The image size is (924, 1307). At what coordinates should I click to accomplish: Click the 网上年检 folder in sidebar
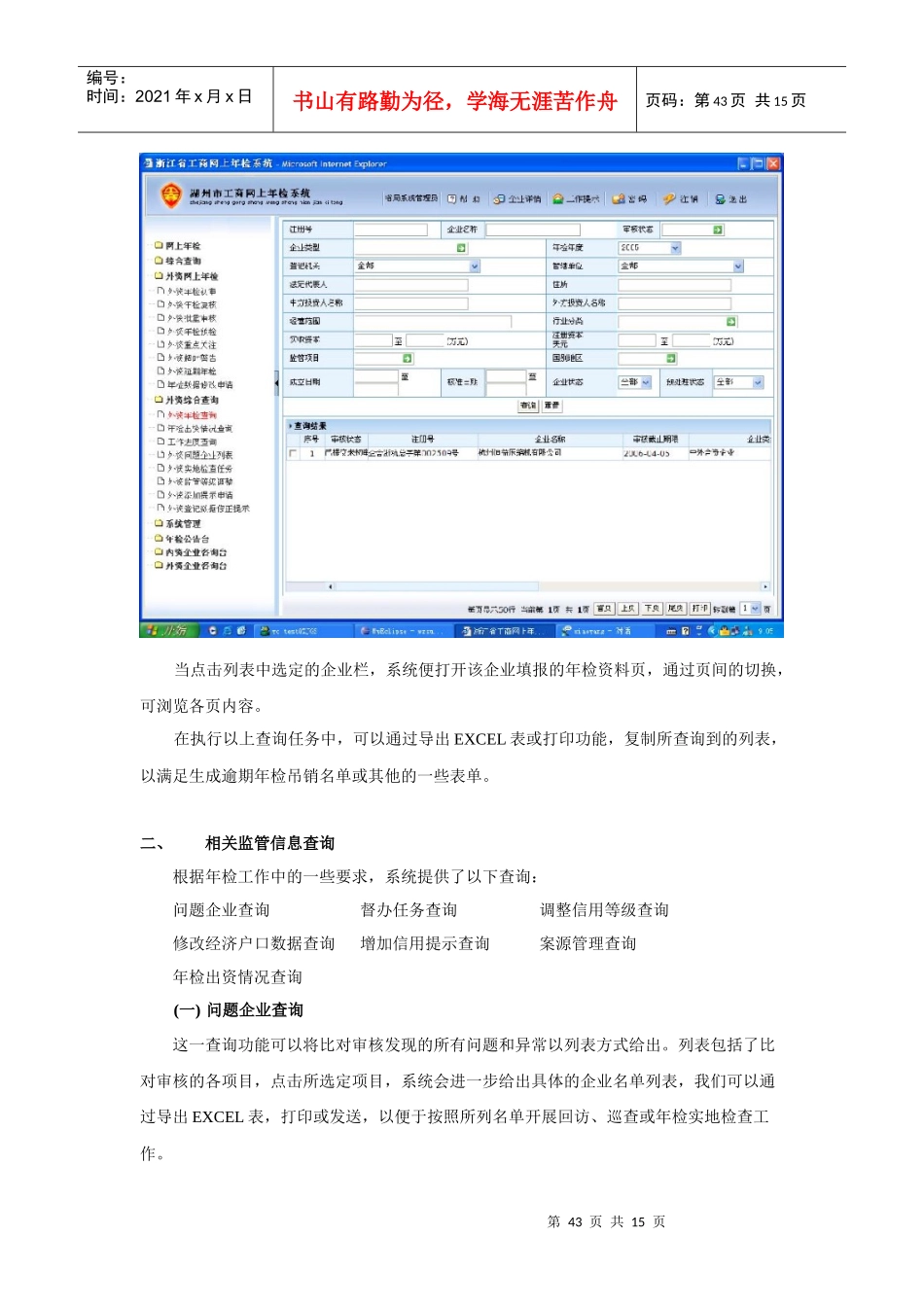coord(178,246)
